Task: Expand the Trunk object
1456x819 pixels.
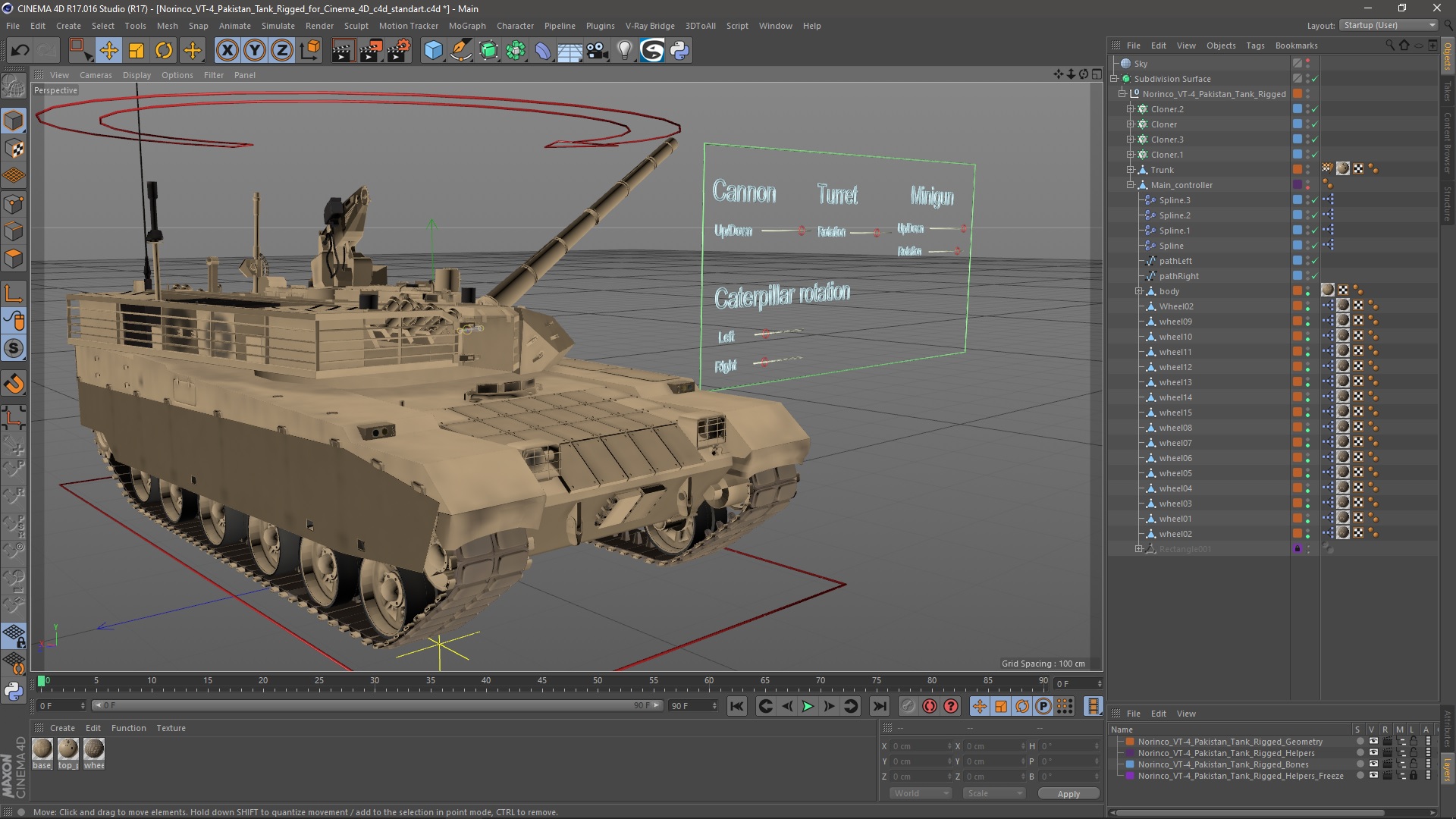Action: tap(1130, 170)
